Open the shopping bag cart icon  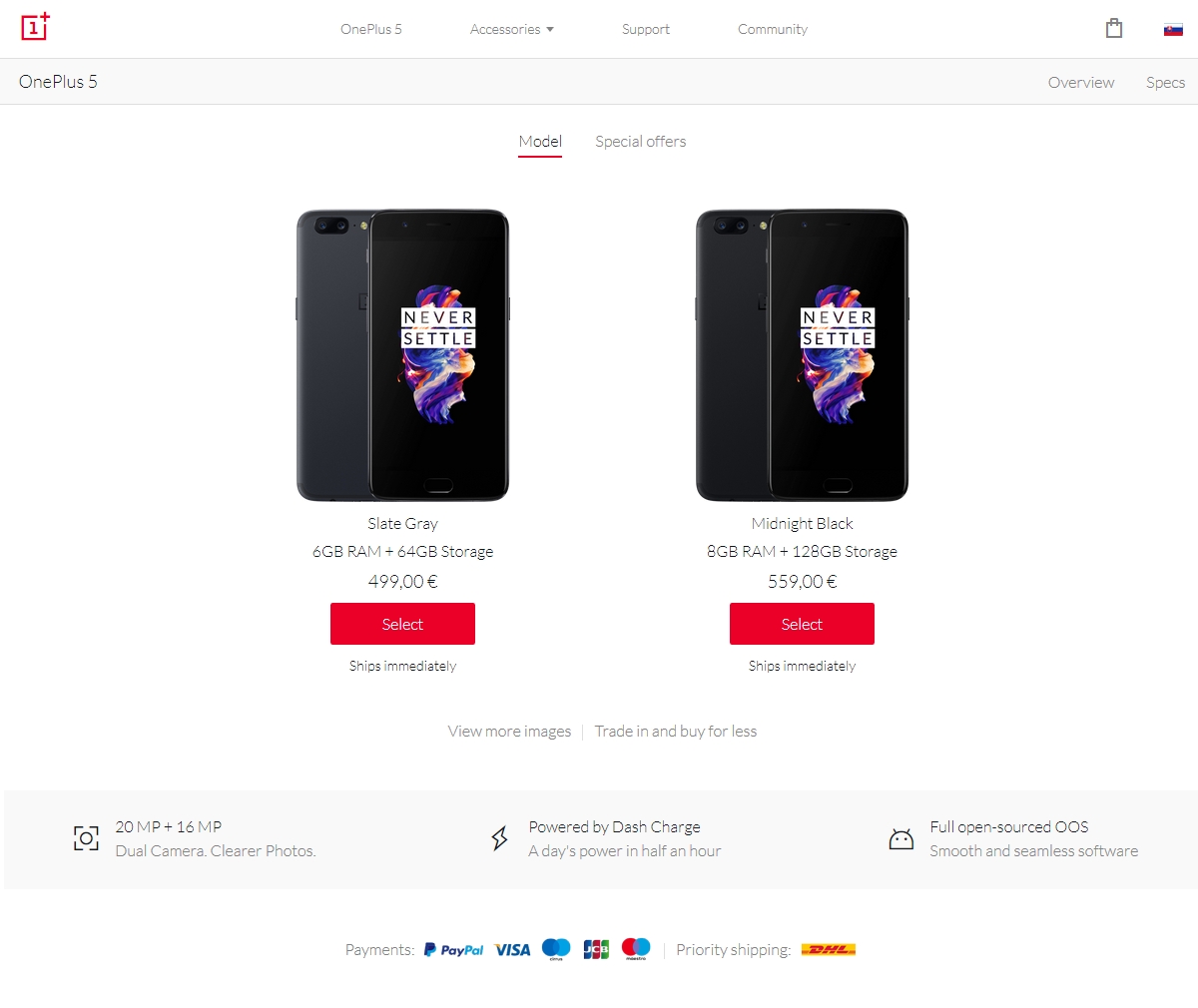(x=1114, y=28)
